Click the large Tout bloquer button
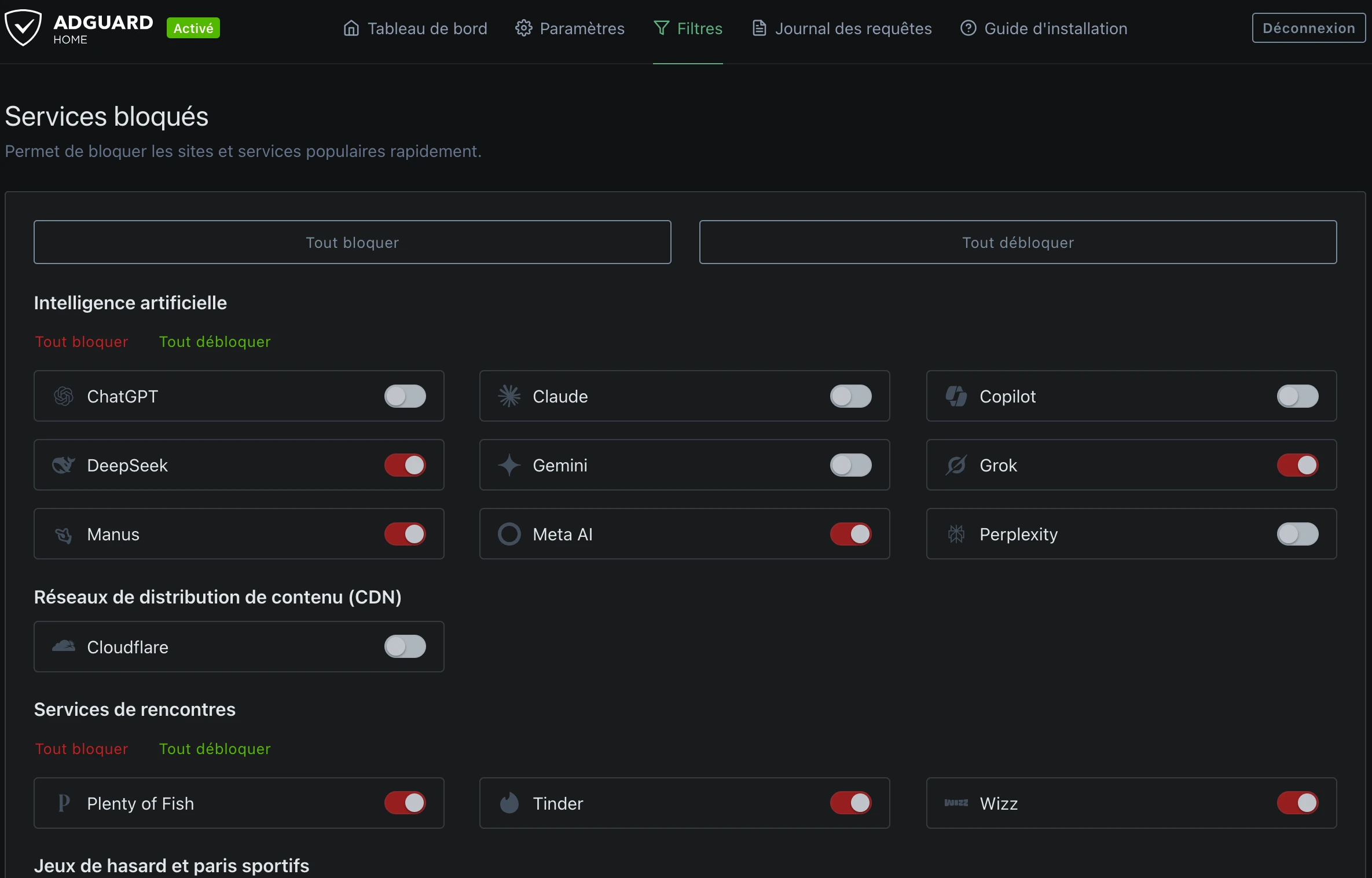Viewport: 1372px width, 878px height. point(353,242)
